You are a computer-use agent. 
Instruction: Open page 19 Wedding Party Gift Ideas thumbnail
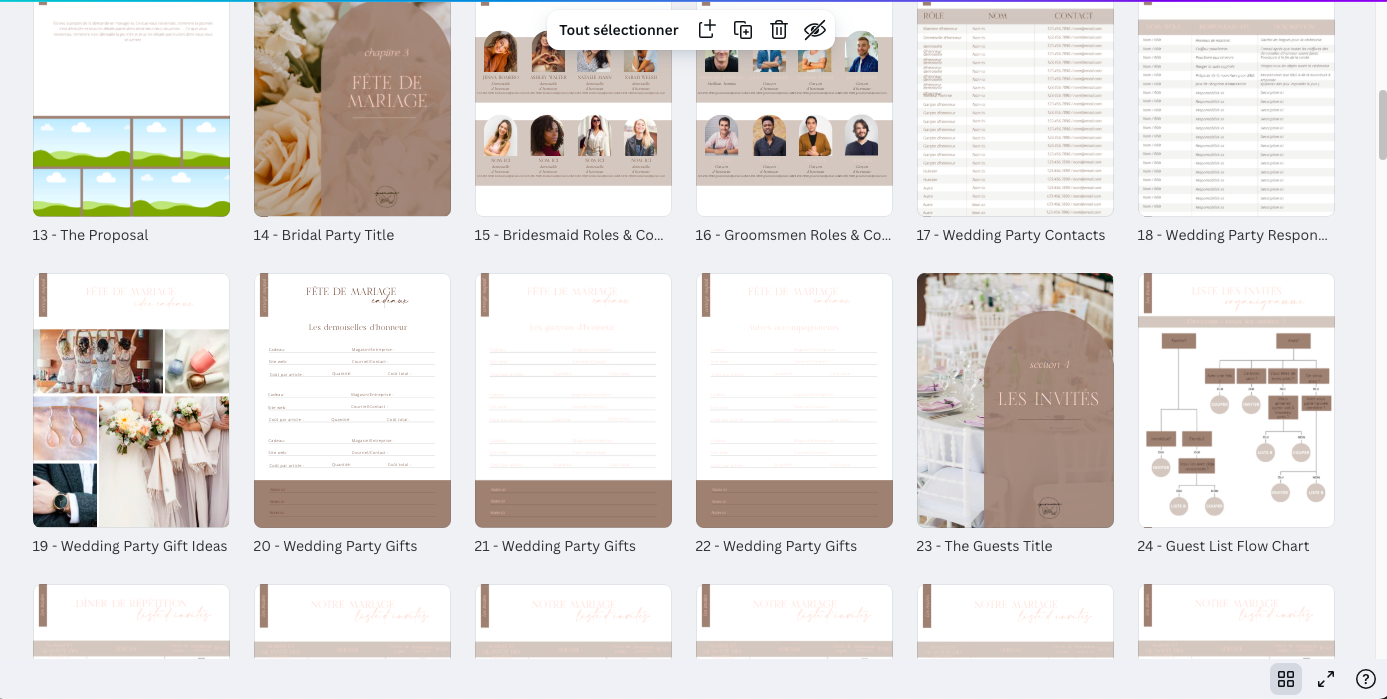click(131, 400)
